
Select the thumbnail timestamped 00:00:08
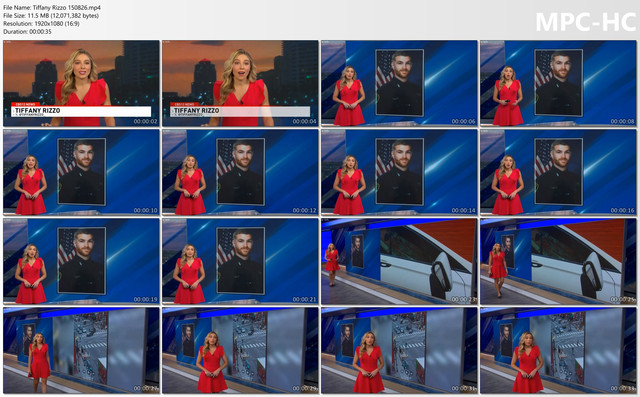tap(558, 83)
